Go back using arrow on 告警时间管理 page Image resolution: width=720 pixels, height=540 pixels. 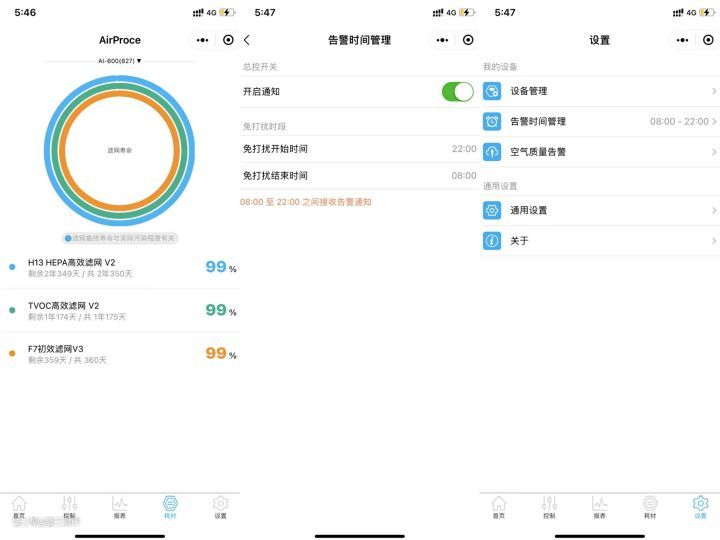(x=247, y=40)
